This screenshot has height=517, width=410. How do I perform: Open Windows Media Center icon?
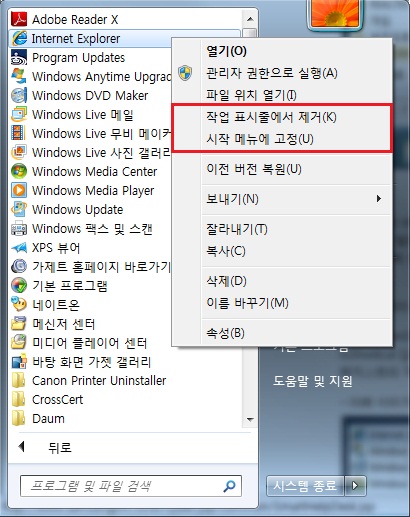[x=19, y=171]
